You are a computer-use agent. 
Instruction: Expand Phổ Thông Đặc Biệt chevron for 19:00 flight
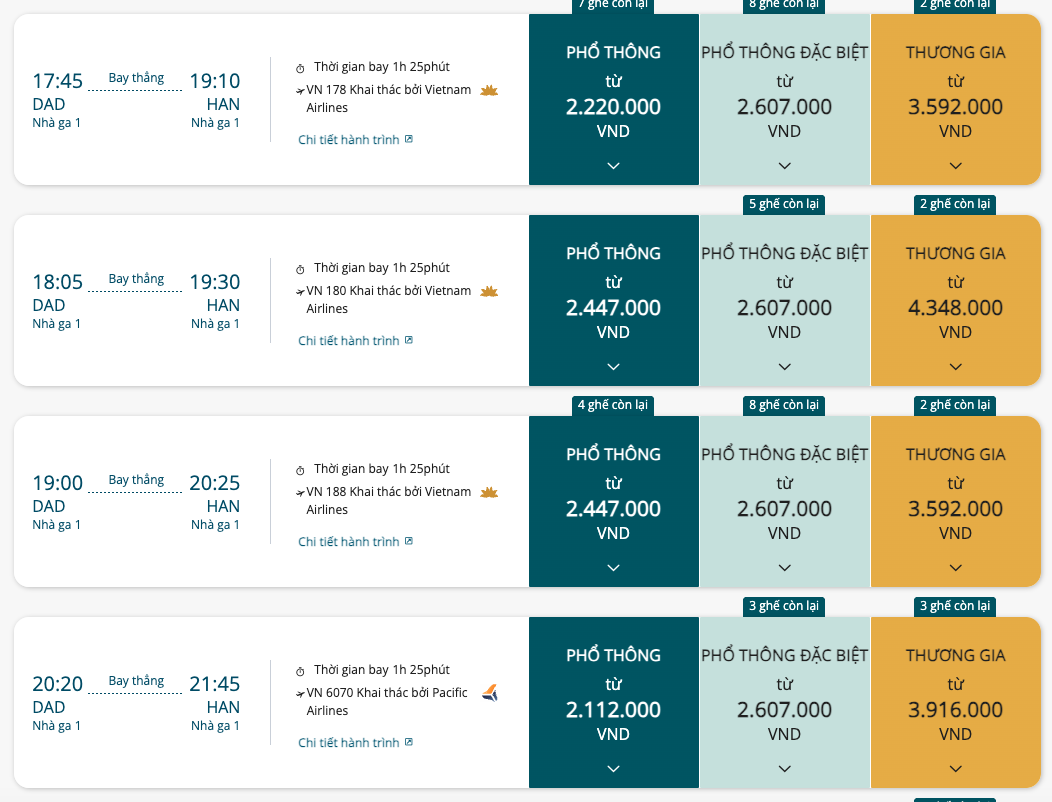[x=784, y=568]
